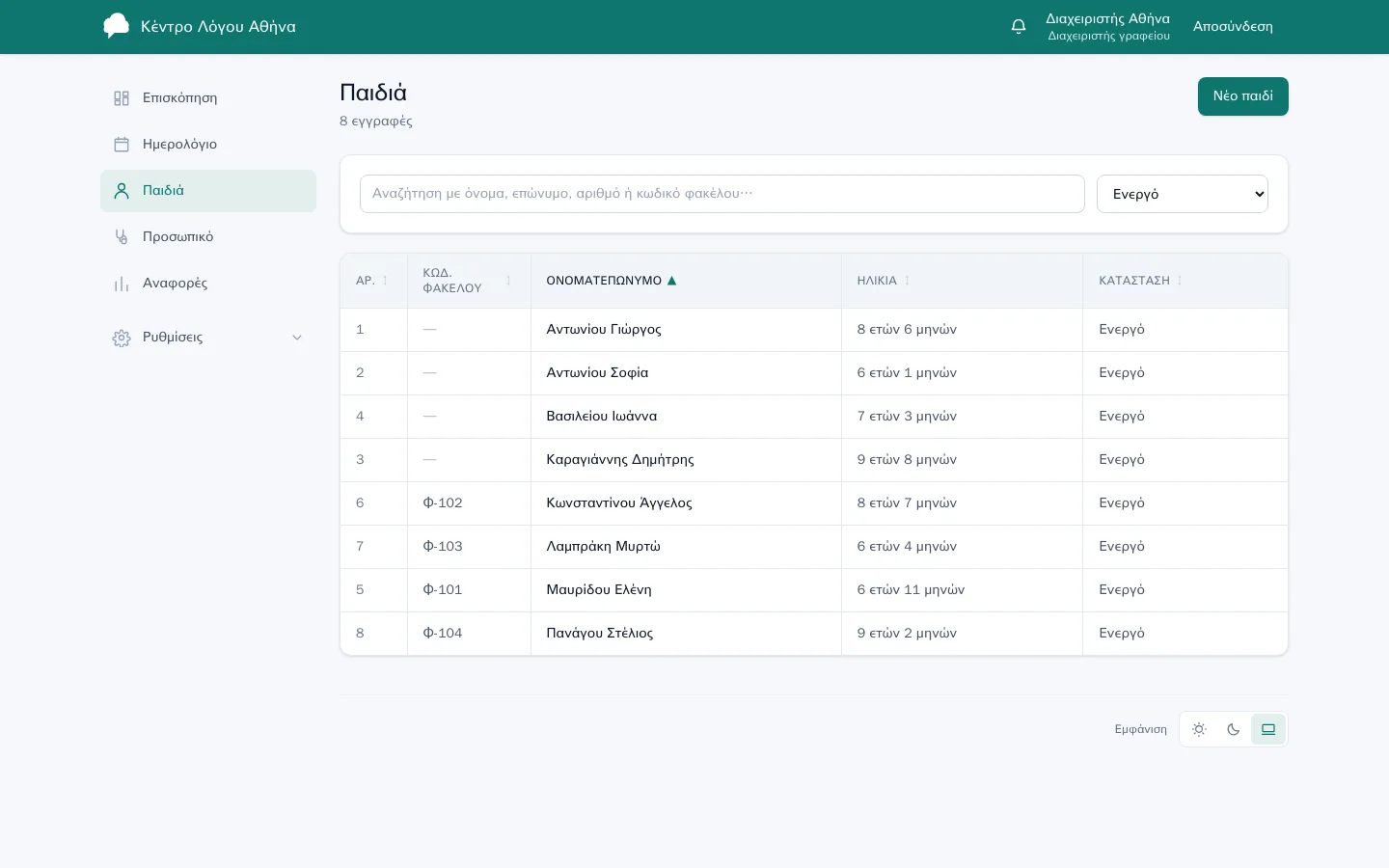Viewport: 1389px width, 868px height.
Task: Switch to light theme sun icon
Action: pyautogui.click(x=1199, y=729)
